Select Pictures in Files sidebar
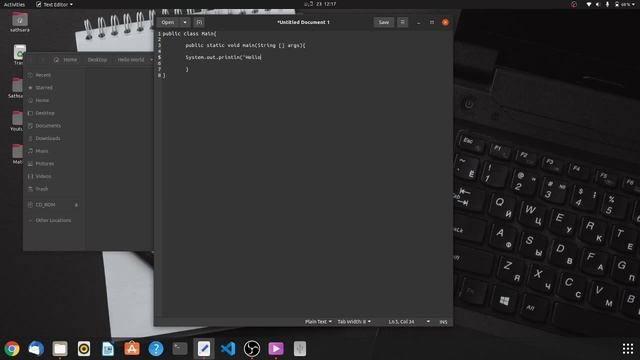The height and width of the screenshot is (360, 640). 44,164
